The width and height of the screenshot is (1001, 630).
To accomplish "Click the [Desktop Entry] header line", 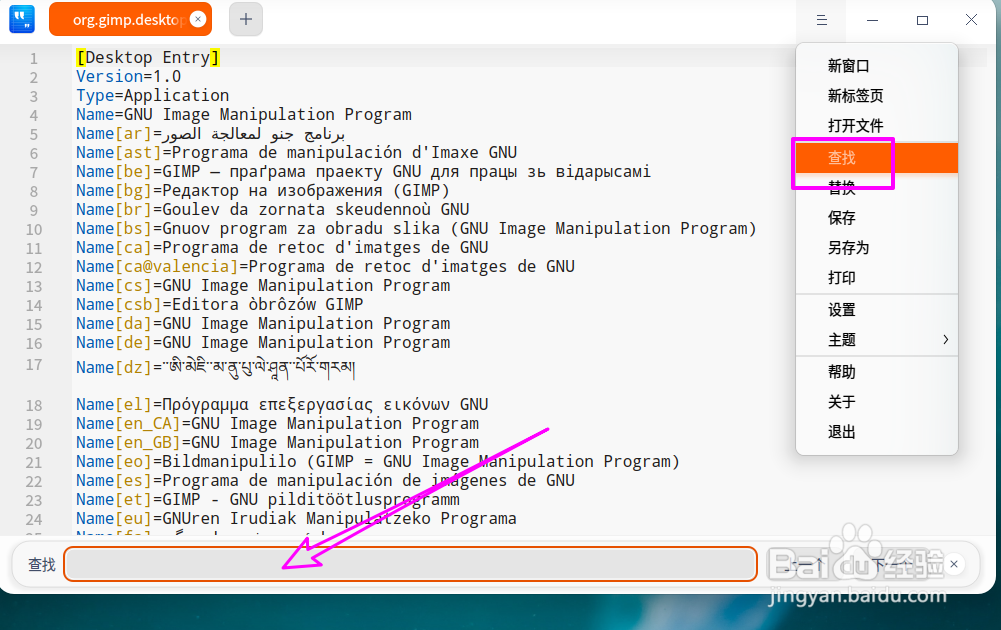I will click(x=148, y=57).
